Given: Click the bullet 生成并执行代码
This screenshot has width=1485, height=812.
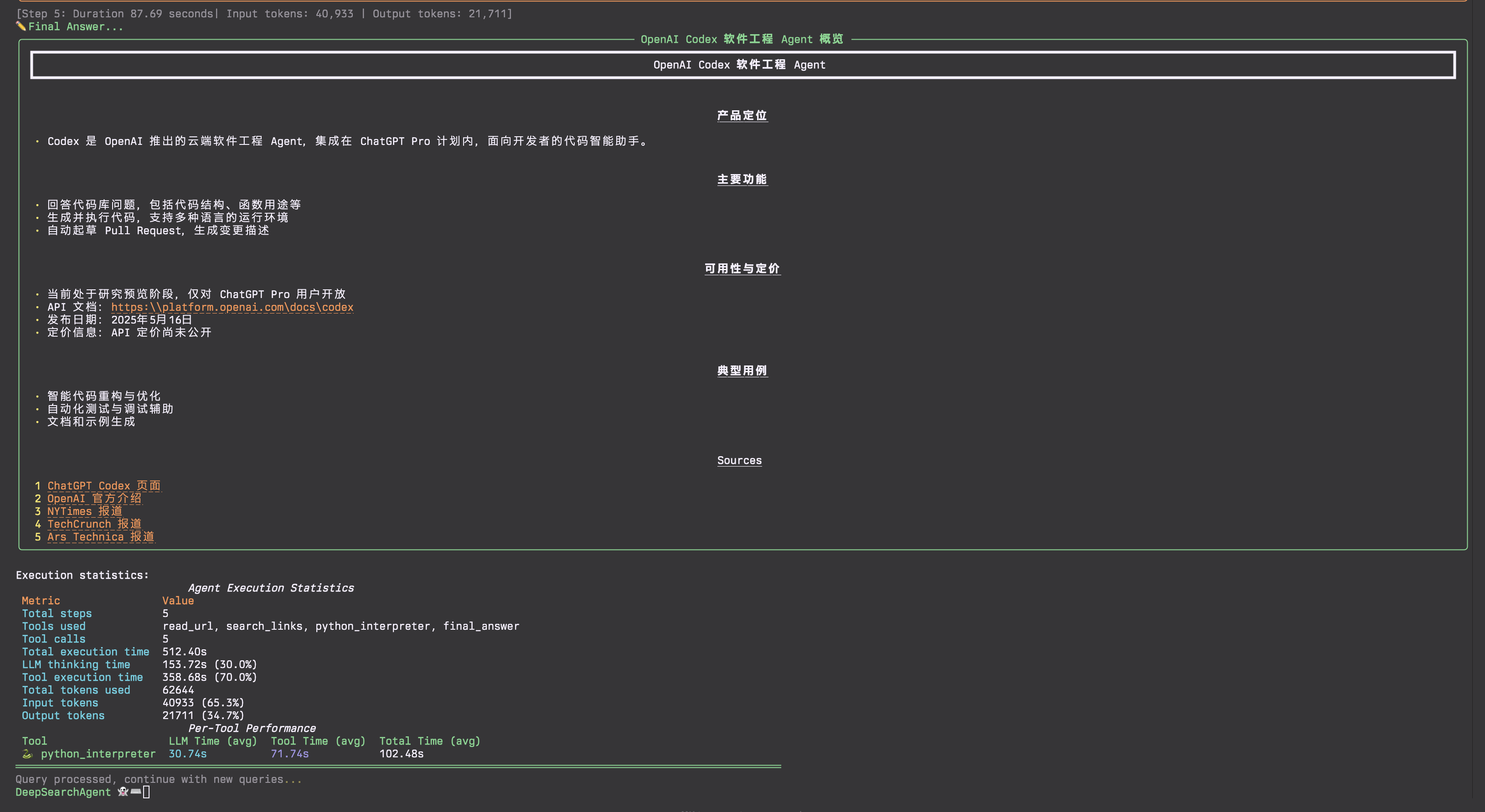Looking at the screenshot, I should (x=168, y=217).
